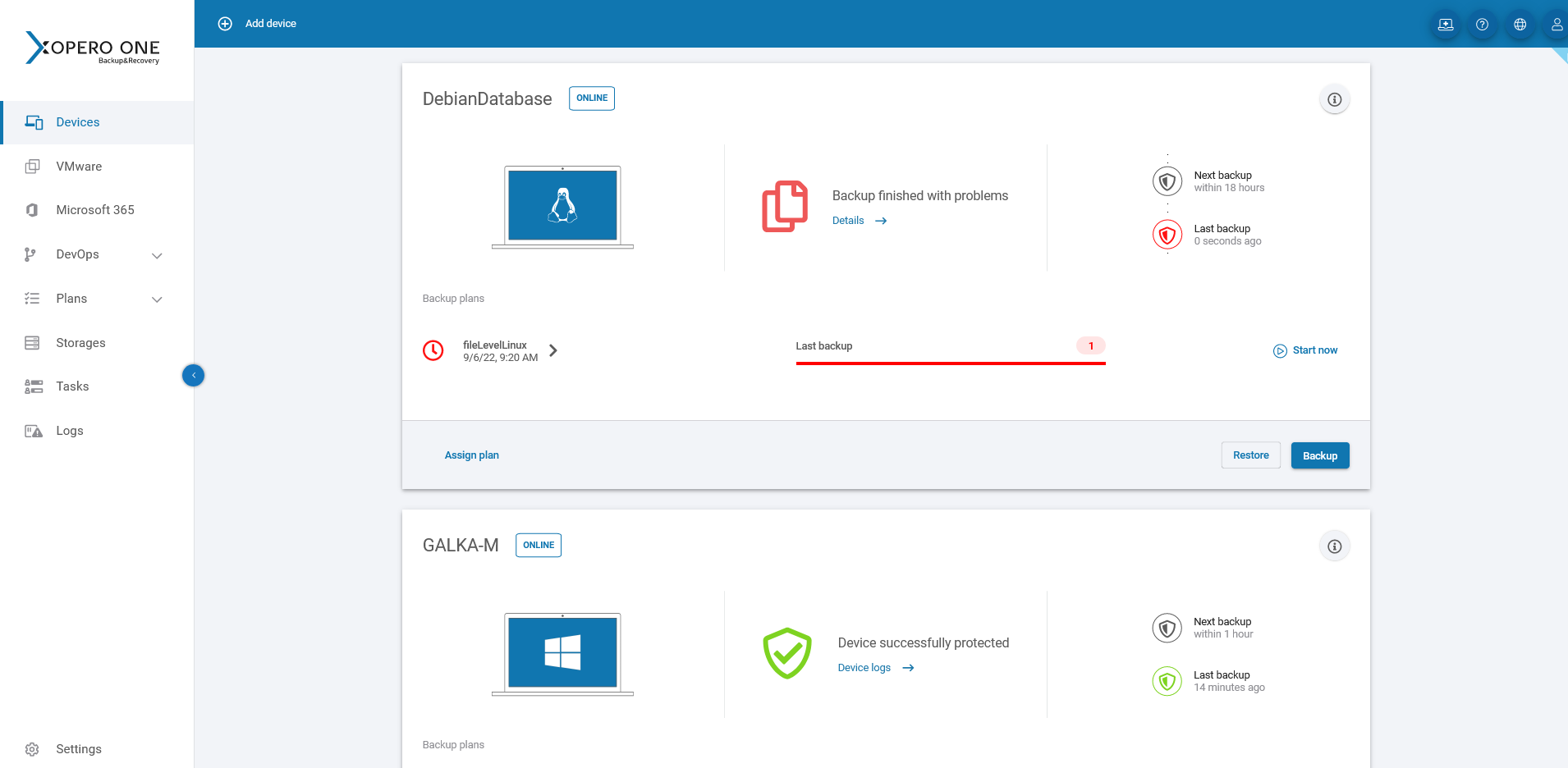Open DebianDatabase info icon
This screenshot has height=768, width=1568.
[x=1335, y=99]
